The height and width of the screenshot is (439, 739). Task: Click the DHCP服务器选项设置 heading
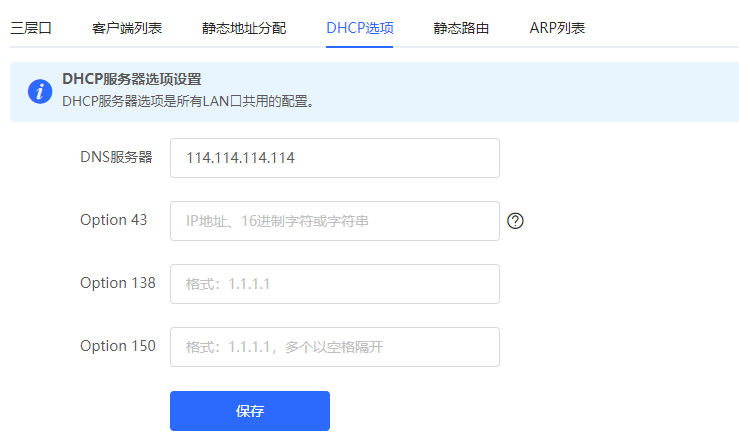click(x=140, y=79)
